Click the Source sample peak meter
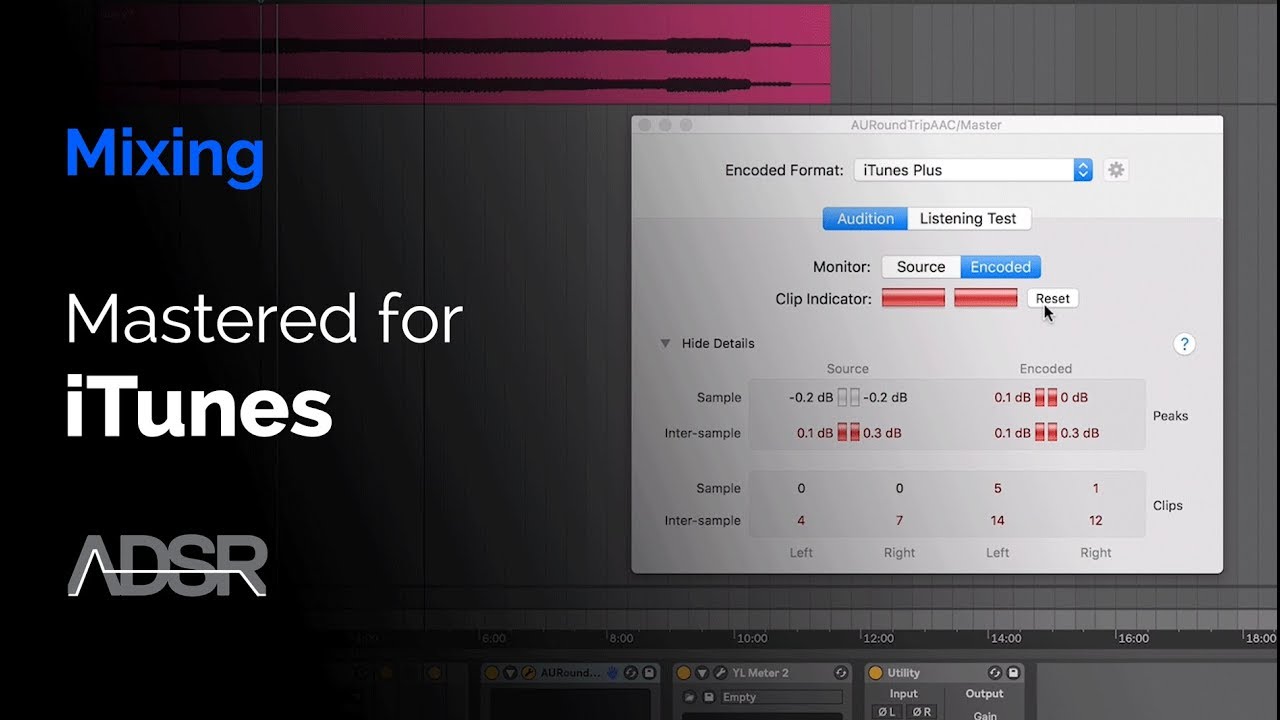1280x720 pixels. 848,398
